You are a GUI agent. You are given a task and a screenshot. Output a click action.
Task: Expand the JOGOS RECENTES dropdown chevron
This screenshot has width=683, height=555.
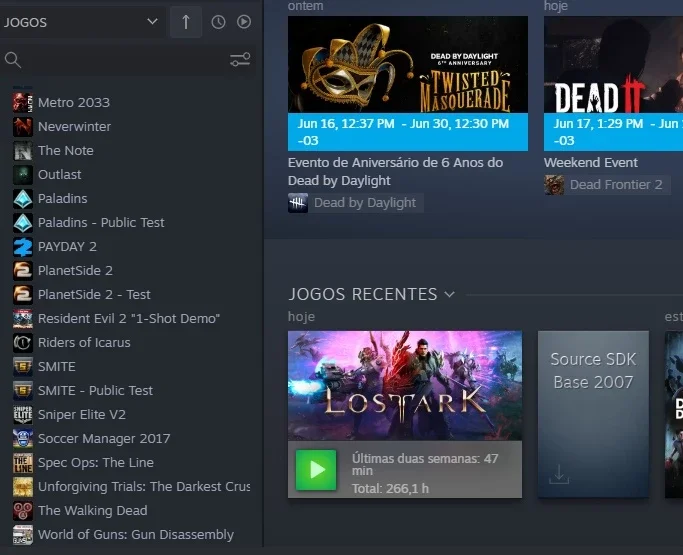[450, 294]
